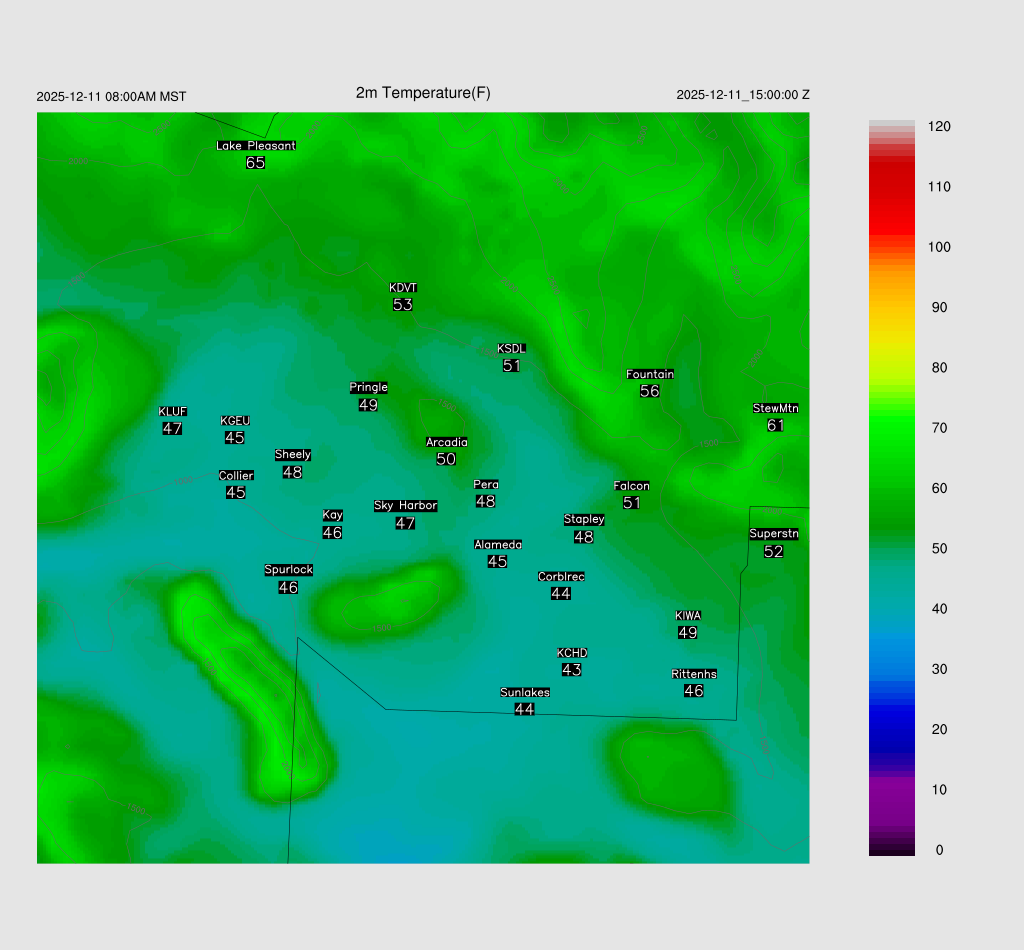Select the KDVT station temperature marker

[x=403, y=304]
